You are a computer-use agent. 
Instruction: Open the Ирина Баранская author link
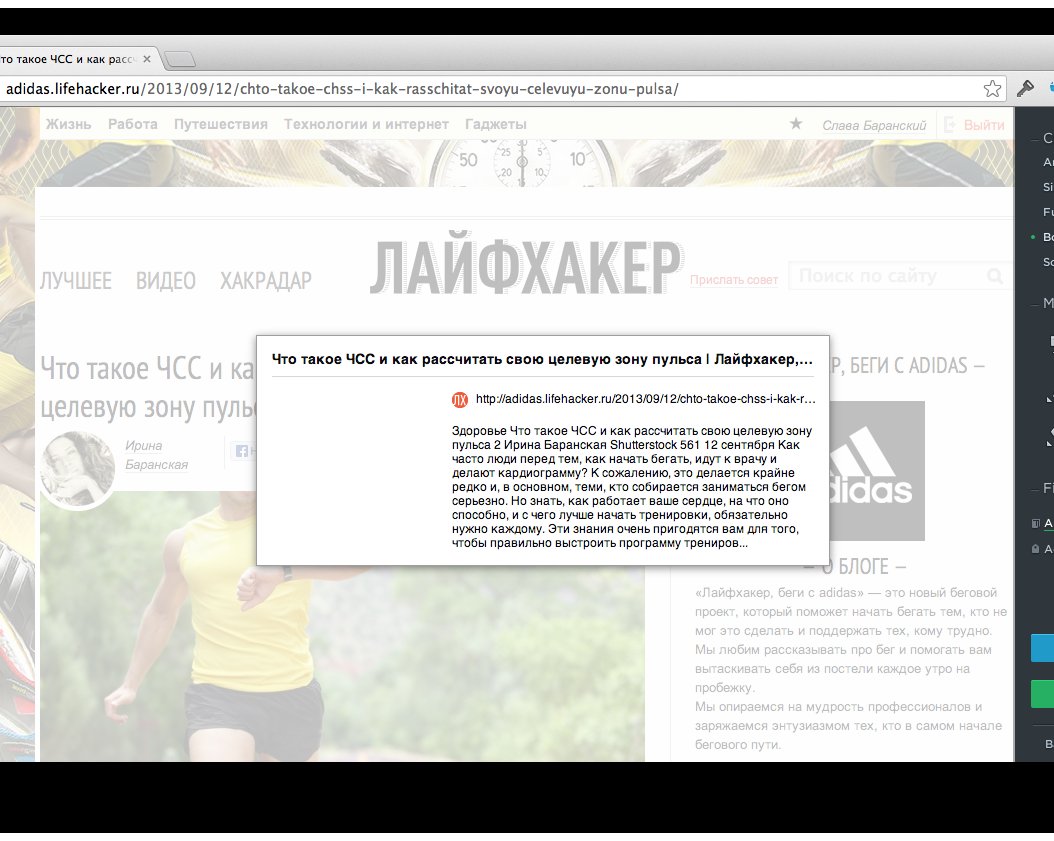(x=156, y=455)
